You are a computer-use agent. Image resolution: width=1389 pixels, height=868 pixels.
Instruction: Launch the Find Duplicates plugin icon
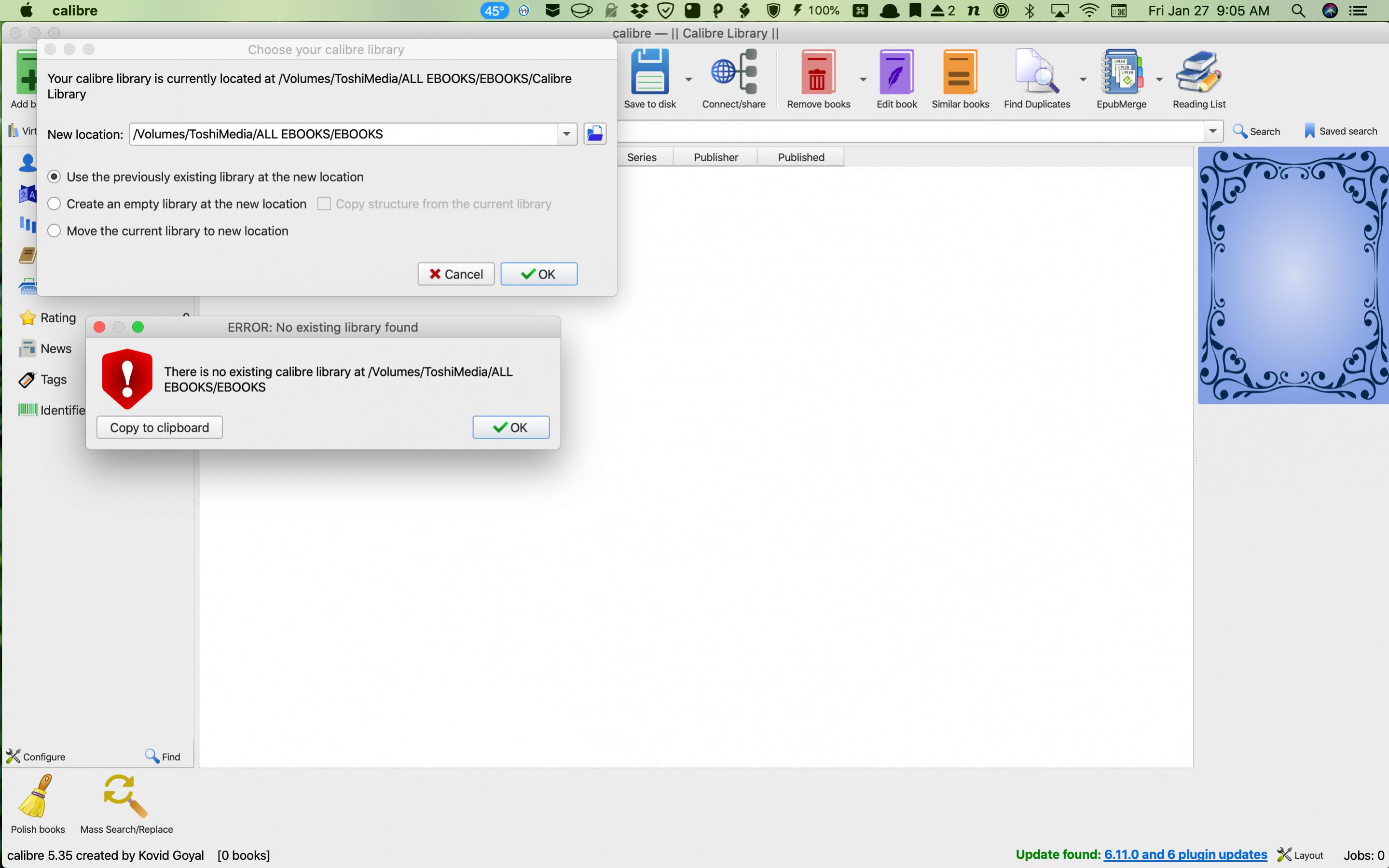[1037, 72]
